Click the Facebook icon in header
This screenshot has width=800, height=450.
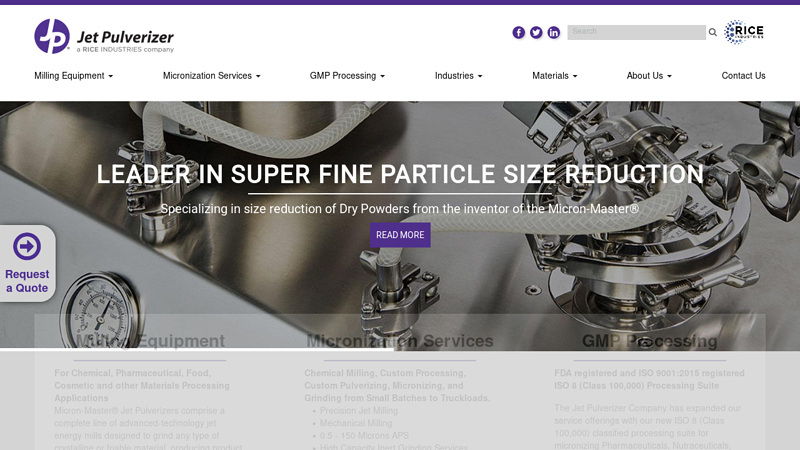[x=519, y=32]
